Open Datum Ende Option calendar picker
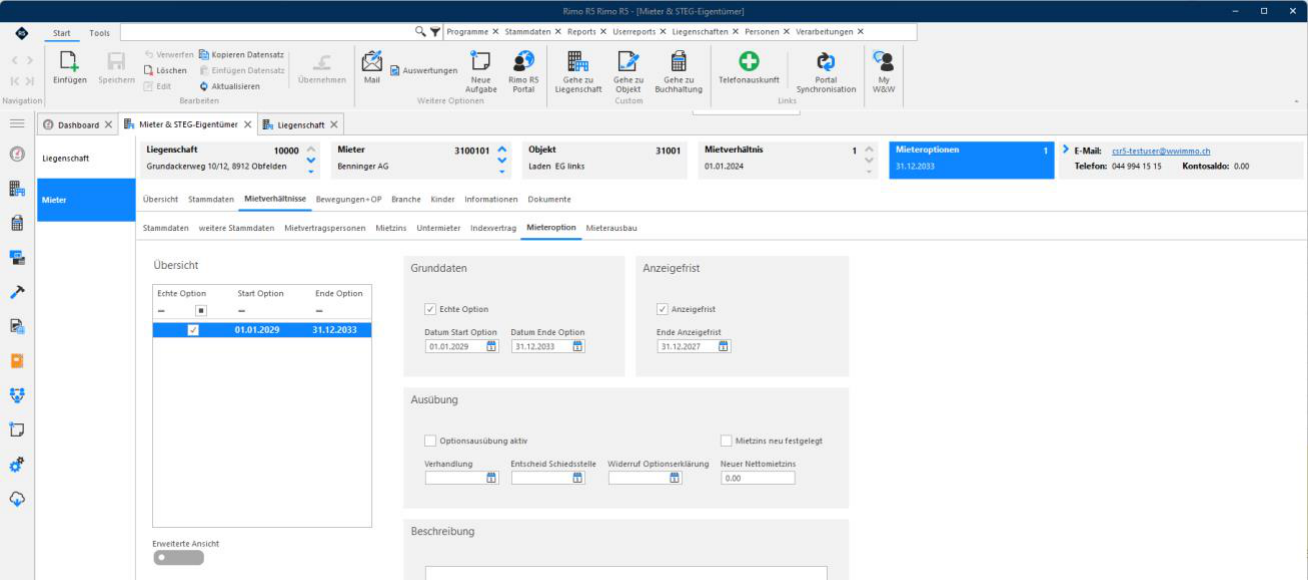This screenshot has height=581, width=1308. [577, 346]
